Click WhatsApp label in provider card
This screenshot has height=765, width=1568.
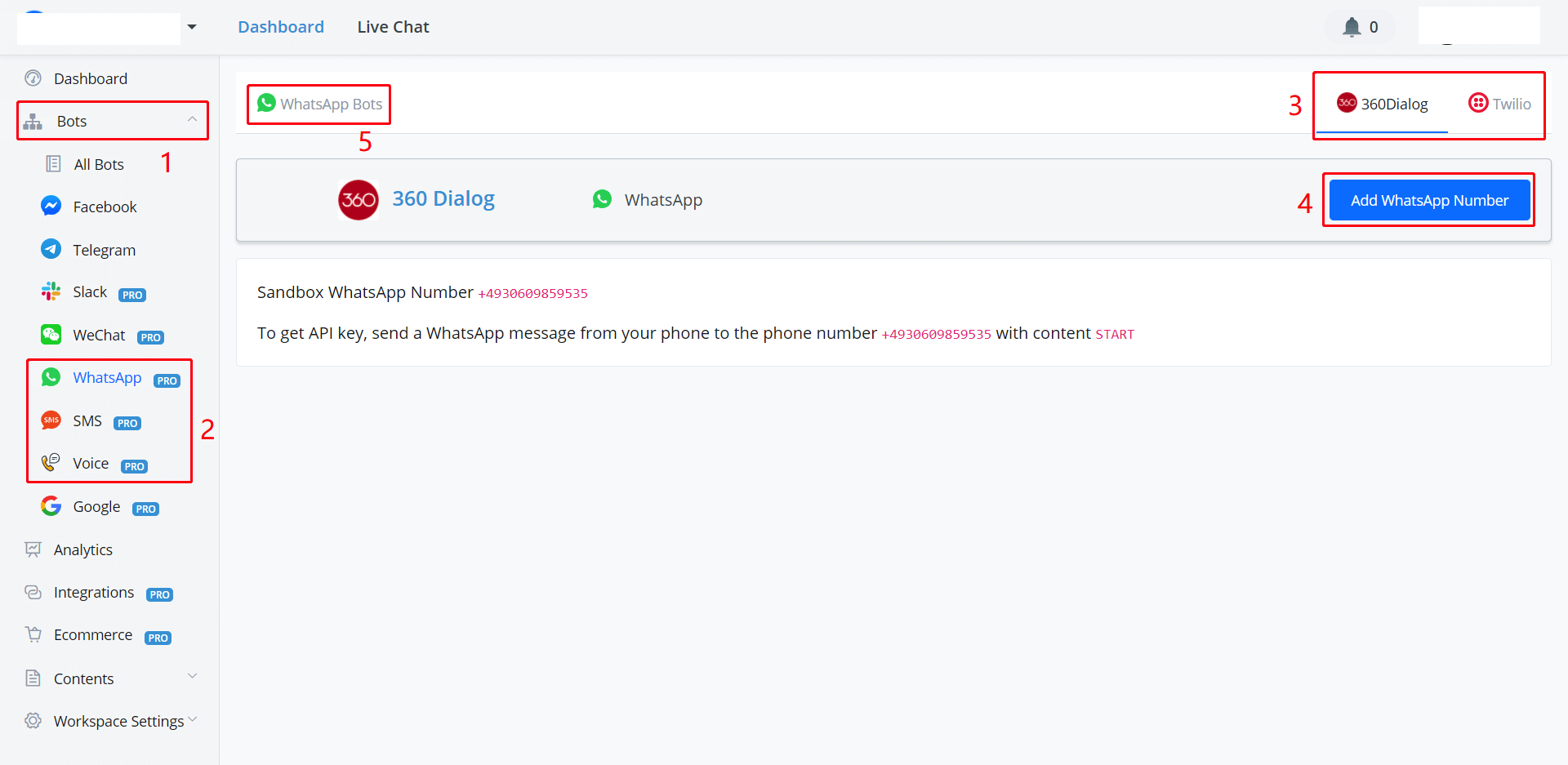click(663, 200)
